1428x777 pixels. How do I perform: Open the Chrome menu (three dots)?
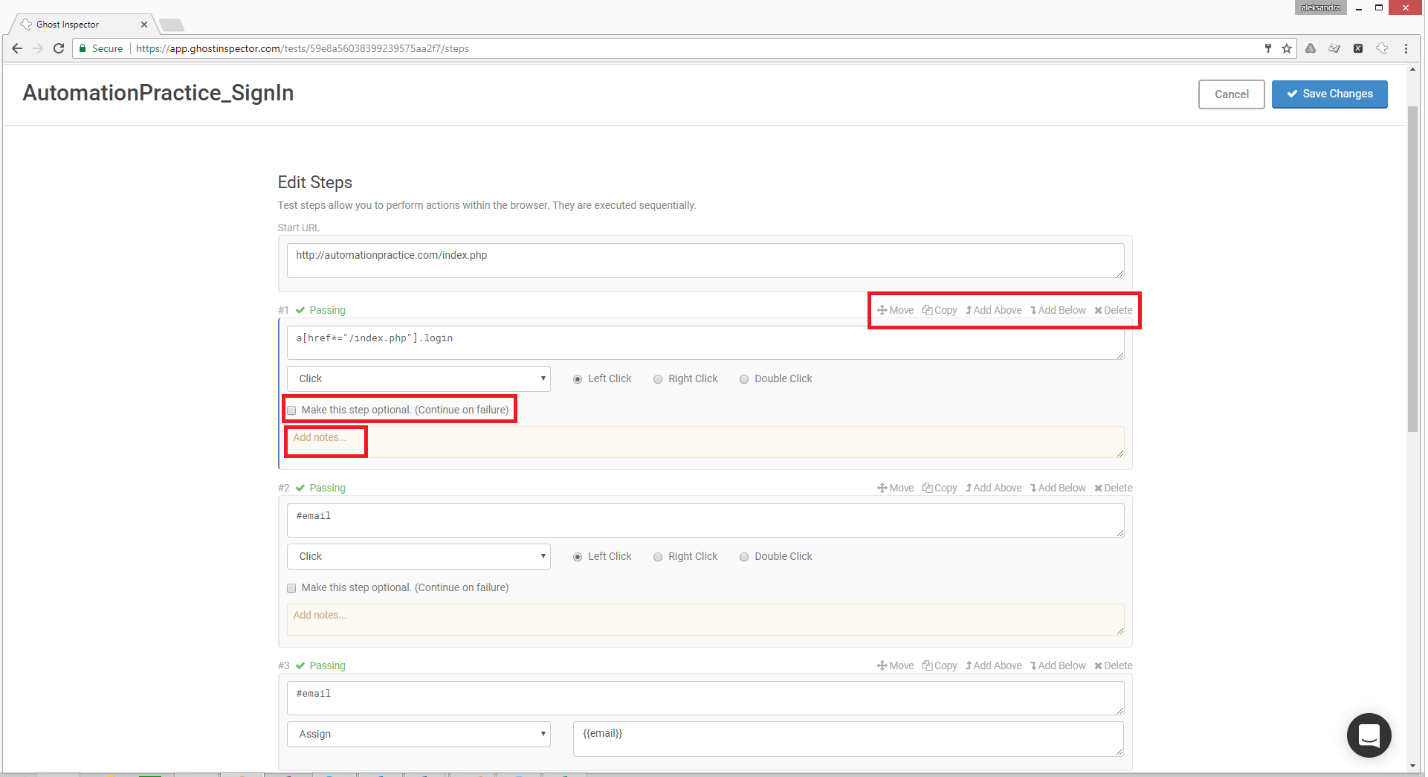[x=1408, y=48]
